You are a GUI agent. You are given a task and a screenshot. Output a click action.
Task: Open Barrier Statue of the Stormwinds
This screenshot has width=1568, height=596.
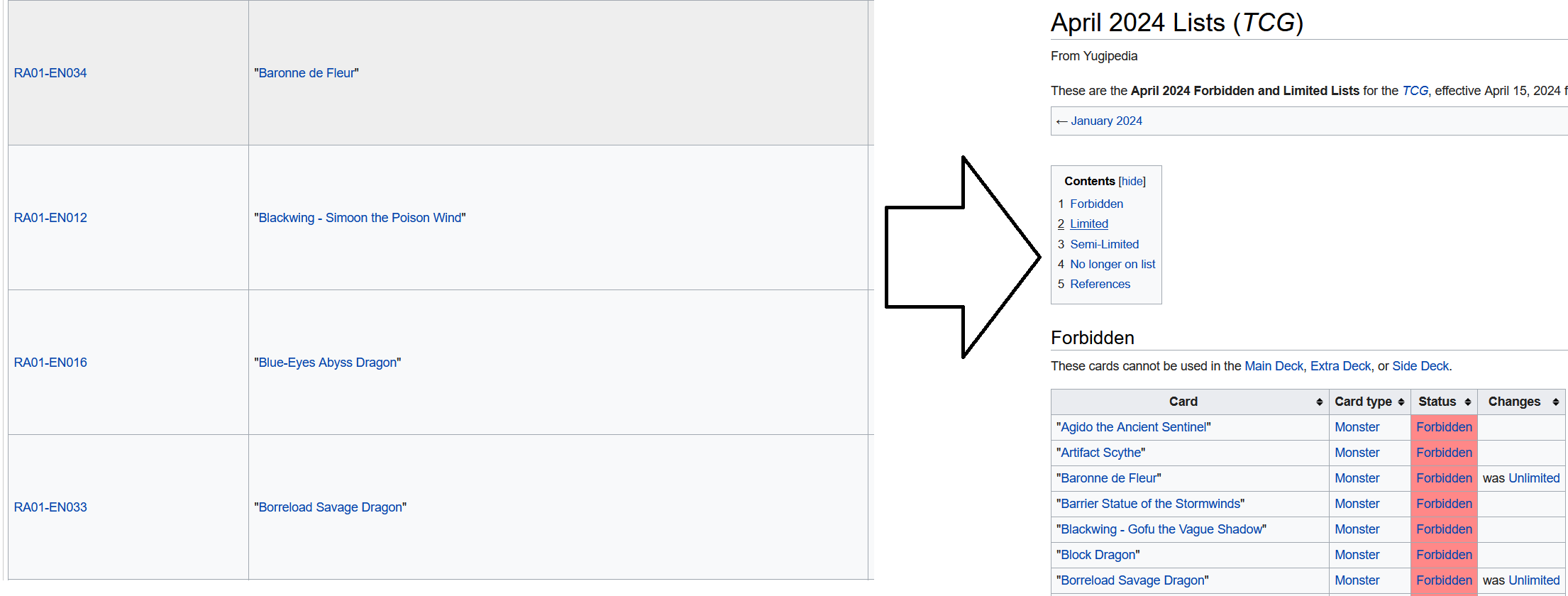point(1151,504)
